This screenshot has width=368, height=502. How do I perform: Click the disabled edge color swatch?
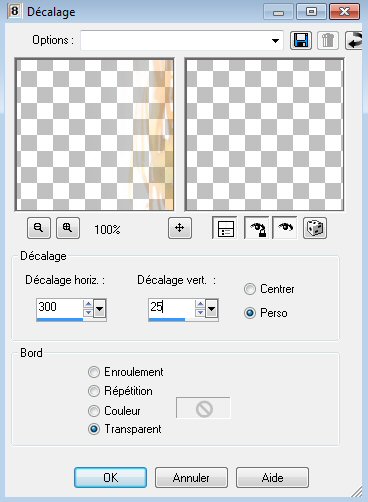(203, 408)
